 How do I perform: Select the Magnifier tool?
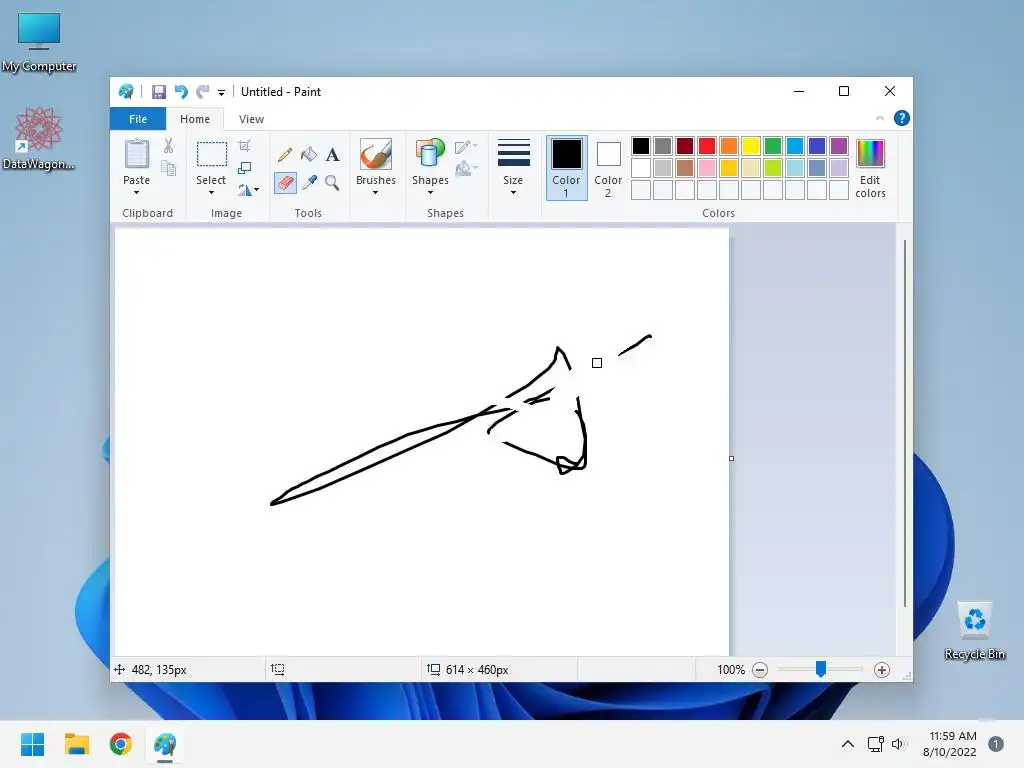332,182
